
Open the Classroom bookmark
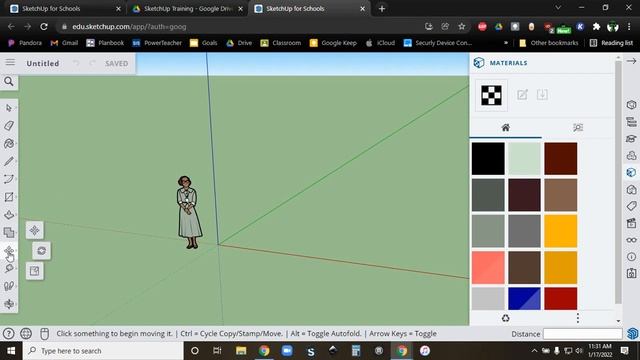point(281,43)
